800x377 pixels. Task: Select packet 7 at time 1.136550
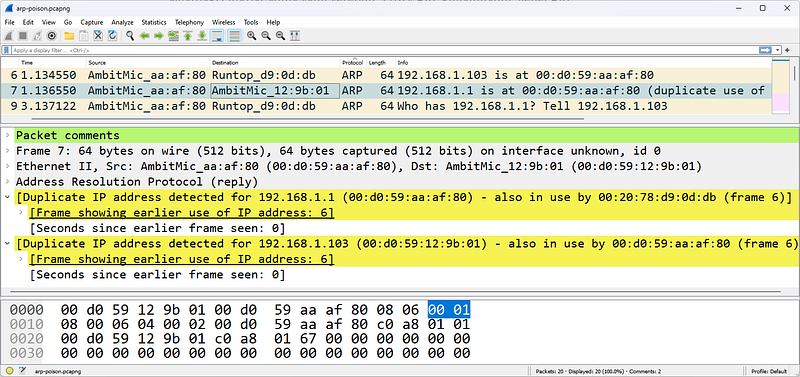click(x=386, y=91)
